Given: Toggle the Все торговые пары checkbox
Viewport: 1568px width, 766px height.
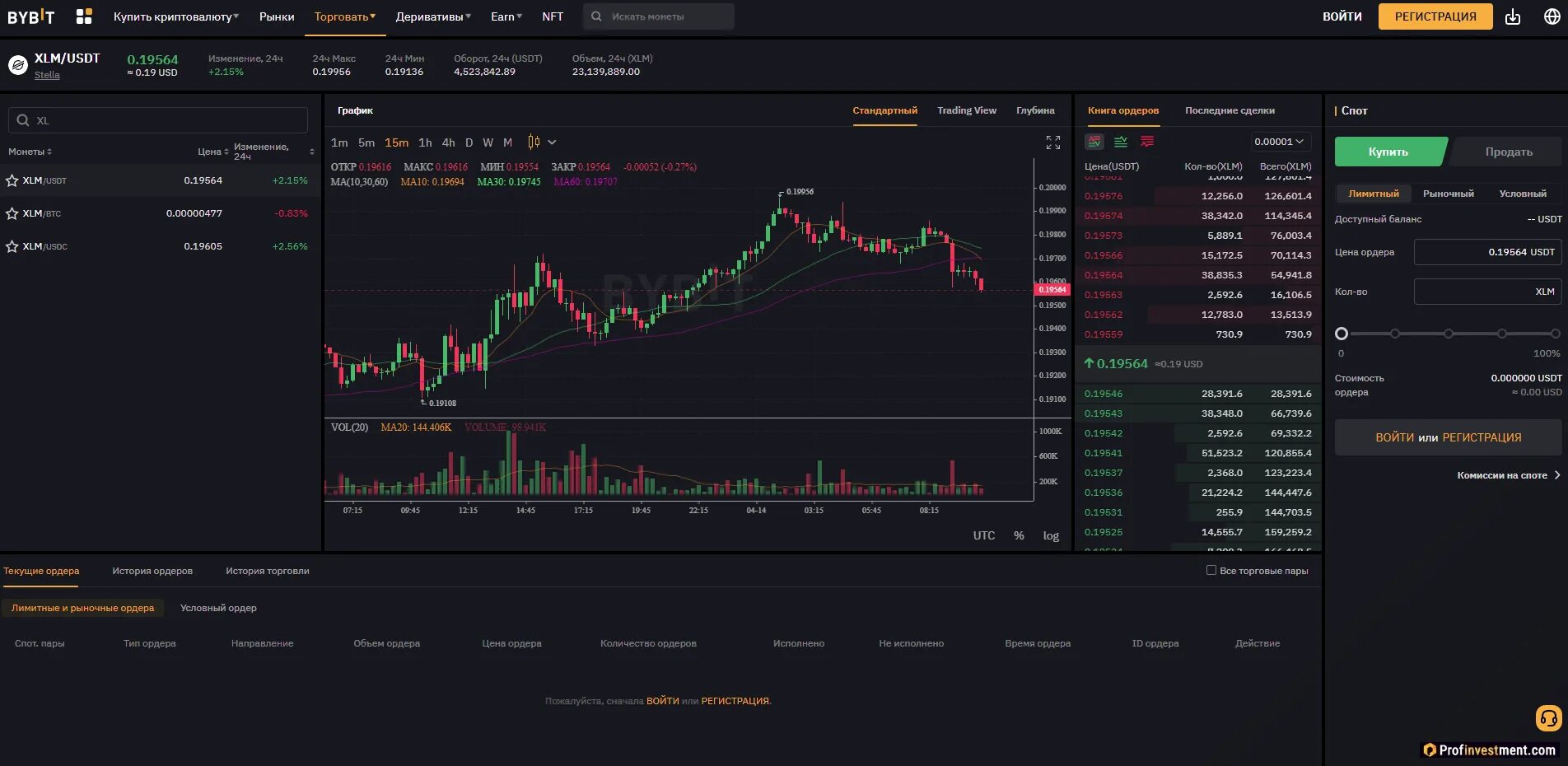Looking at the screenshot, I should point(1211,570).
